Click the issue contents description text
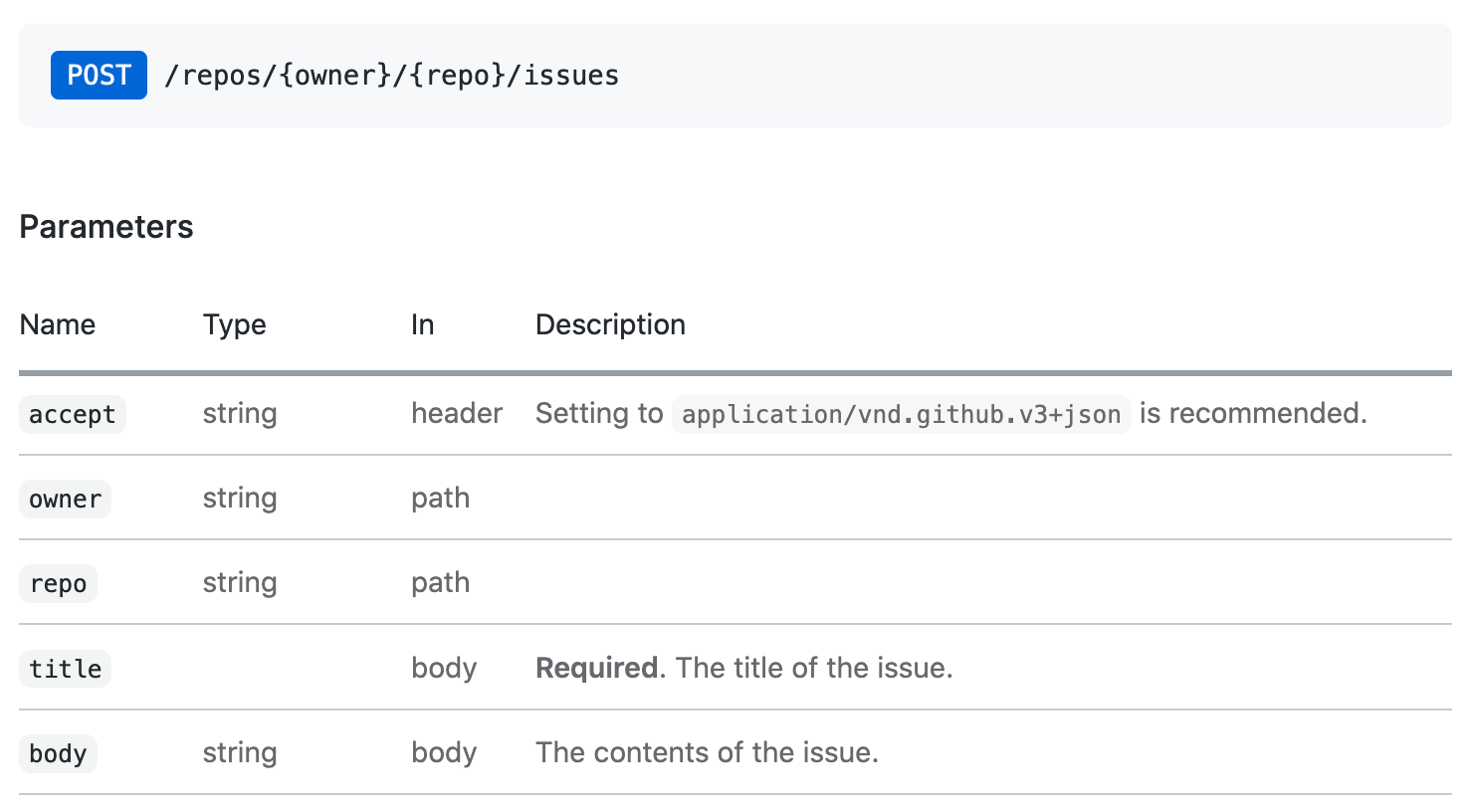 coord(707,753)
